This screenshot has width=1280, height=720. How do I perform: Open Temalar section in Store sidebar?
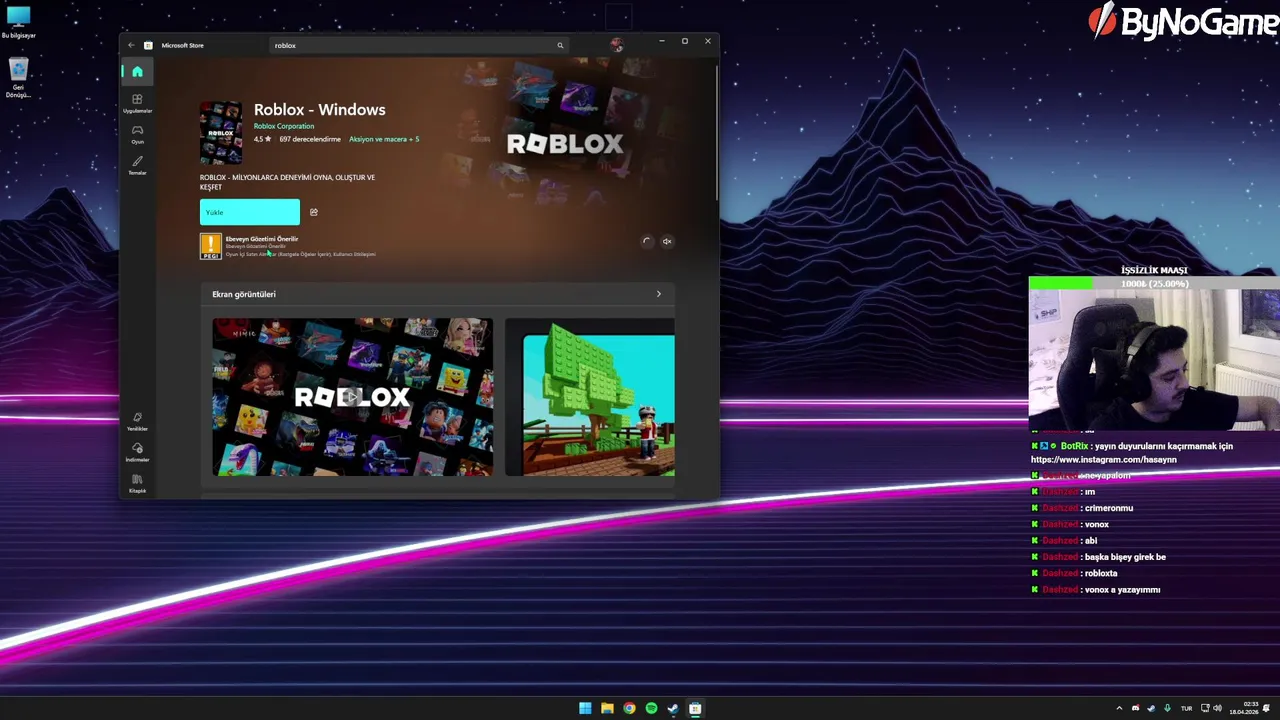(x=137, y=165)
